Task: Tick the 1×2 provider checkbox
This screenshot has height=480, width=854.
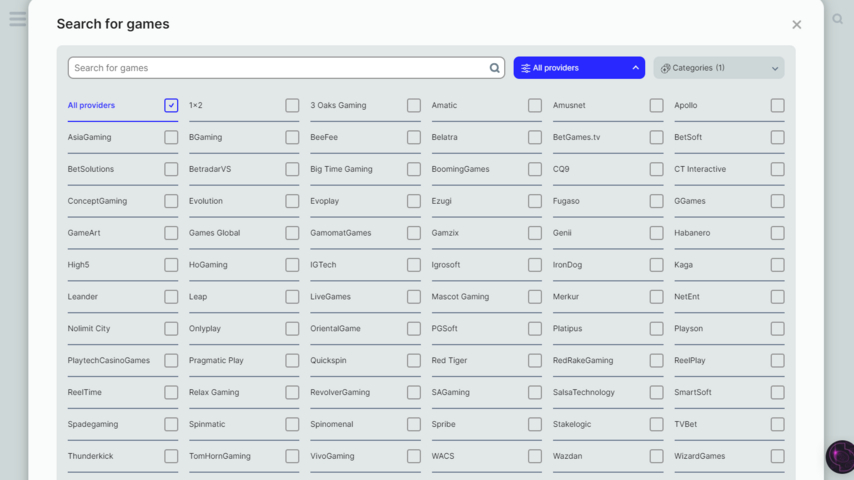Action: click(292, 105)
